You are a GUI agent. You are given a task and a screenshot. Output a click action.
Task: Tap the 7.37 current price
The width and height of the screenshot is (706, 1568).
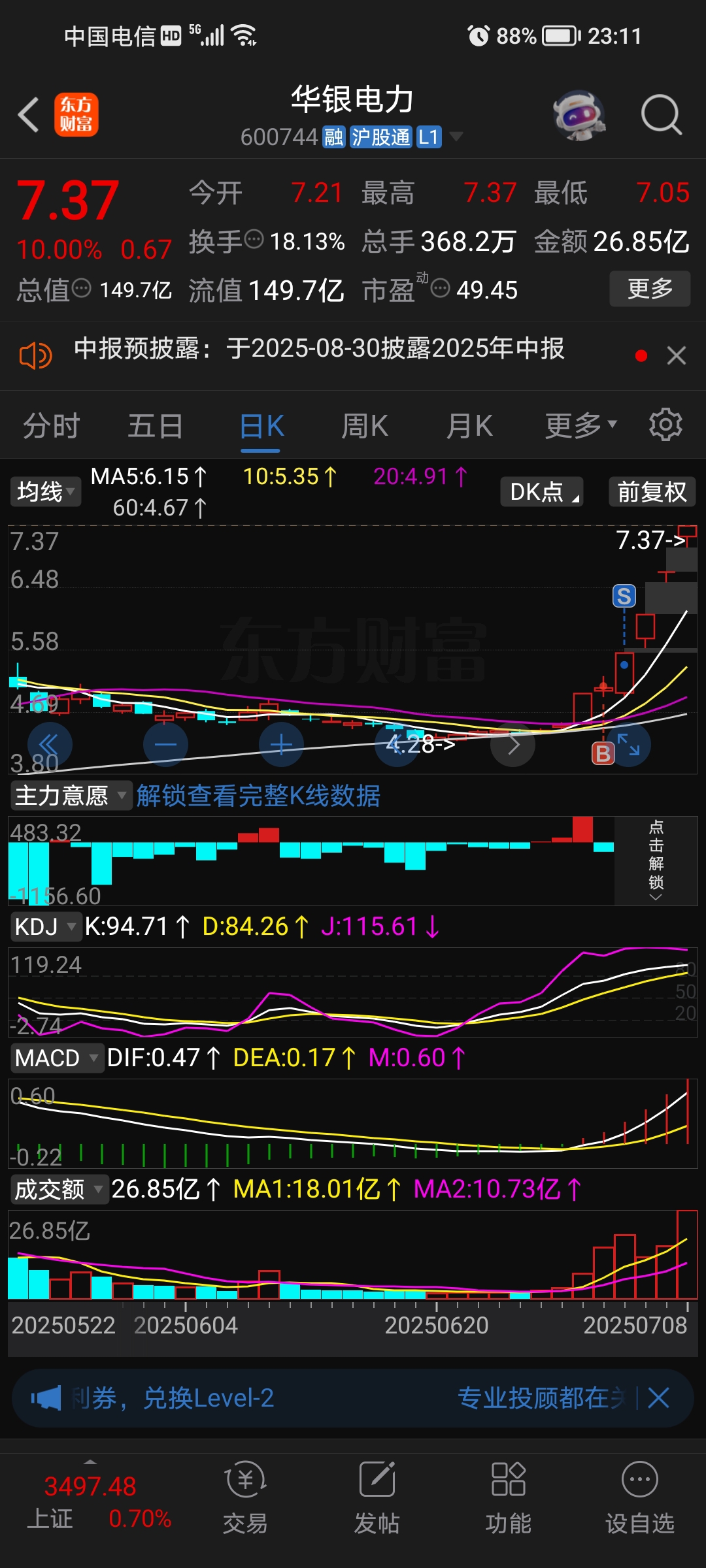(68, 201)
